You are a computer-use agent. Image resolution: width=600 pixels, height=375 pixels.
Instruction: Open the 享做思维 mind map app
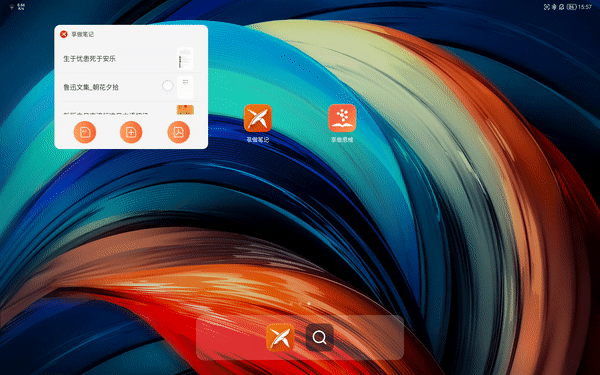(342, 118)
